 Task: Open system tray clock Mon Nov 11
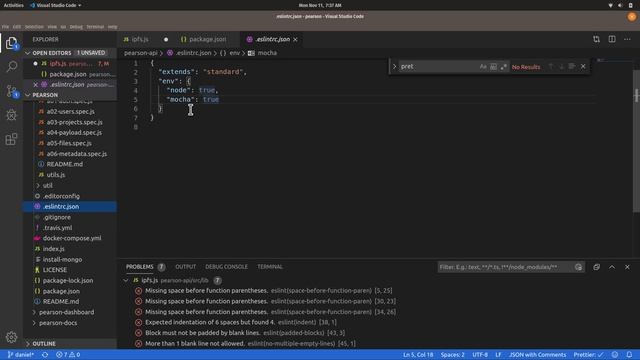[320, 5]
